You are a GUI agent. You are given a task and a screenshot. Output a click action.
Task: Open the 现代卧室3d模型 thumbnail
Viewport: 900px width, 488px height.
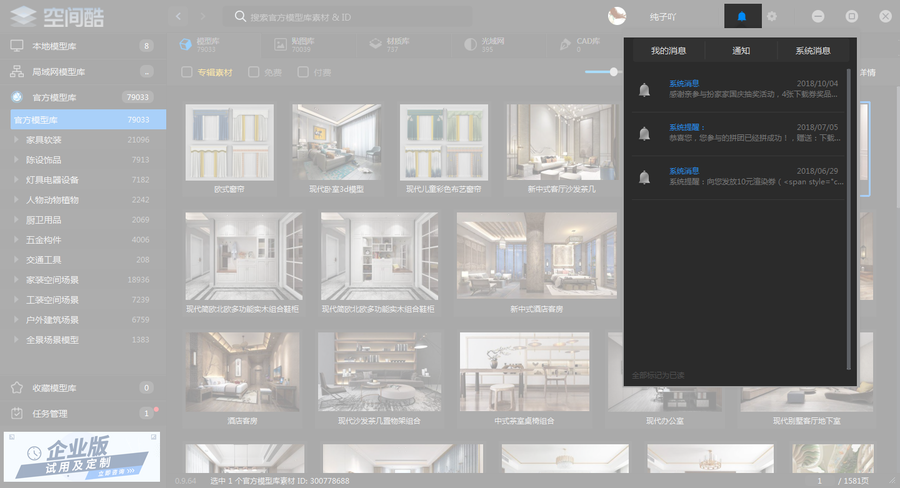[336, 142]
